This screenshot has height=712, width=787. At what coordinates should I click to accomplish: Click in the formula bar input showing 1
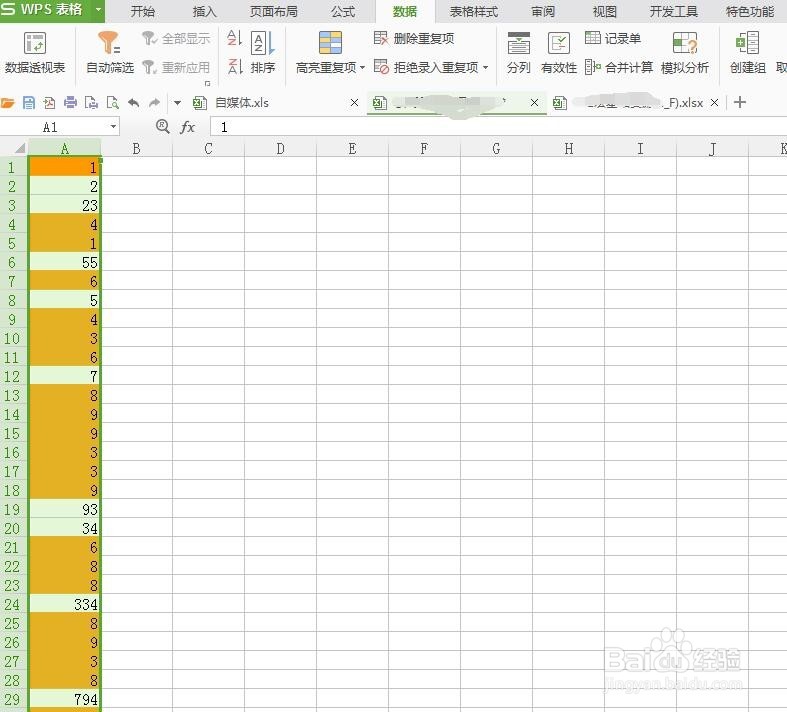point(498,127)
